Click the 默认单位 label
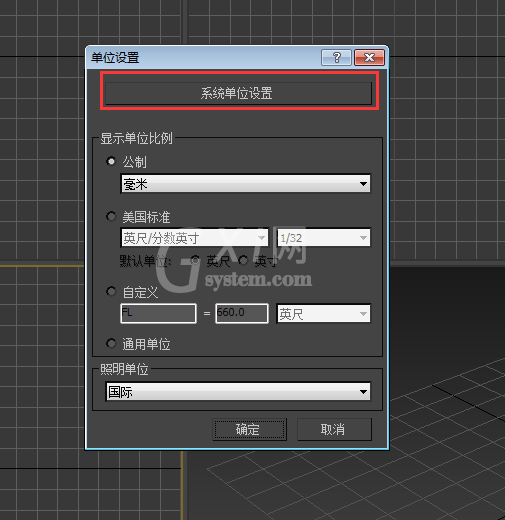 pos(145,262)
